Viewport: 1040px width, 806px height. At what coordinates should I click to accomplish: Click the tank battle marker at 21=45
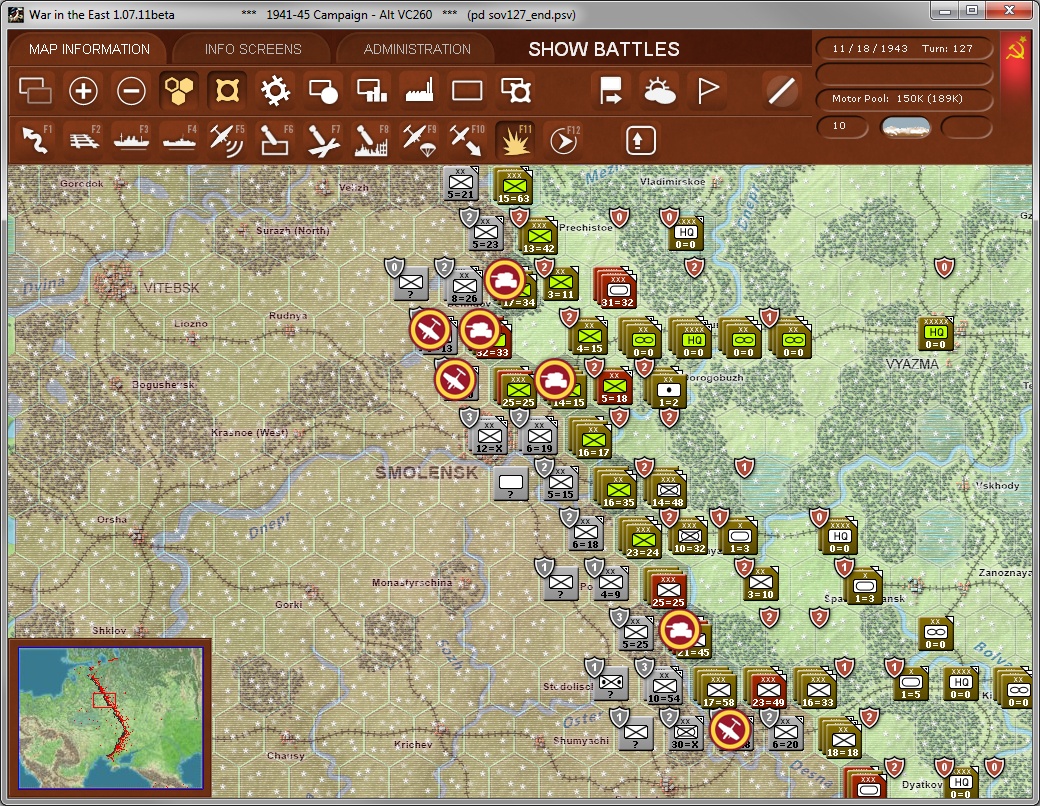click(680, 630)
